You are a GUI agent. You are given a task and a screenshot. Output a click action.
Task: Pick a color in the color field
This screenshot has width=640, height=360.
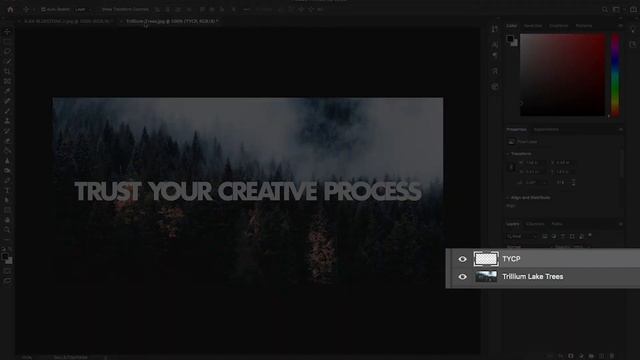pyautogui.click(x=562, y=75)
